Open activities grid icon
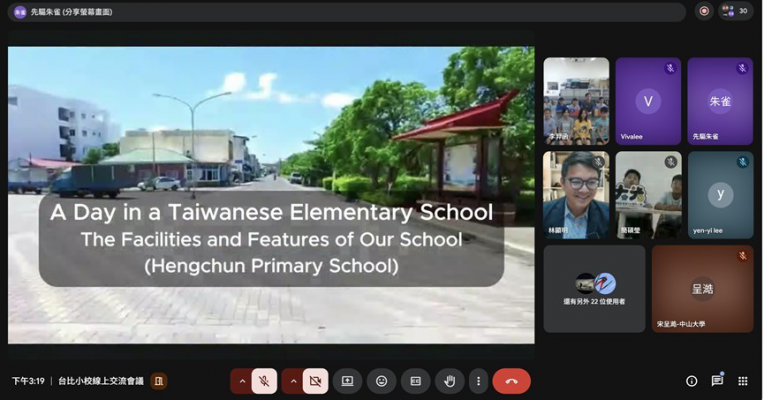 743,381
